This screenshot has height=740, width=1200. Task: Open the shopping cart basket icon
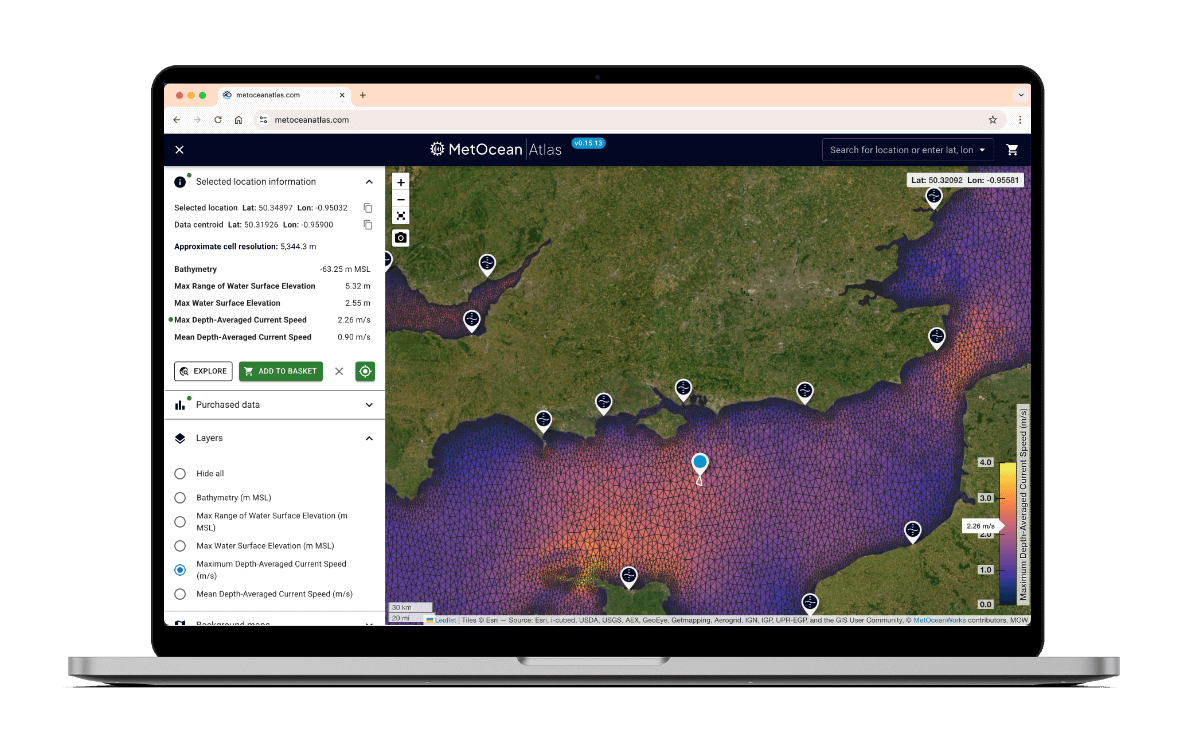1012,150
